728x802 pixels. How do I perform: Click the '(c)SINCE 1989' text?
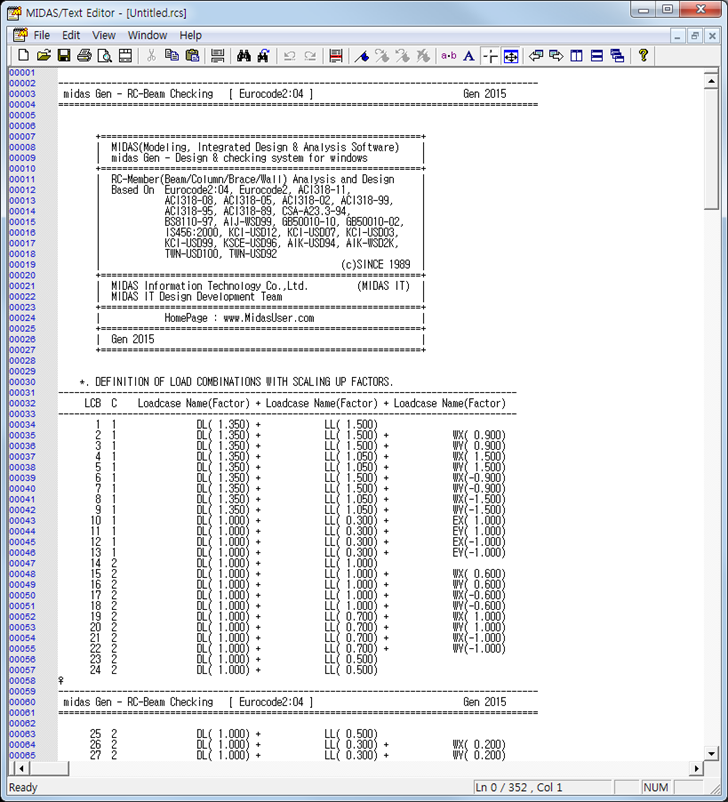tap(376, 265)
